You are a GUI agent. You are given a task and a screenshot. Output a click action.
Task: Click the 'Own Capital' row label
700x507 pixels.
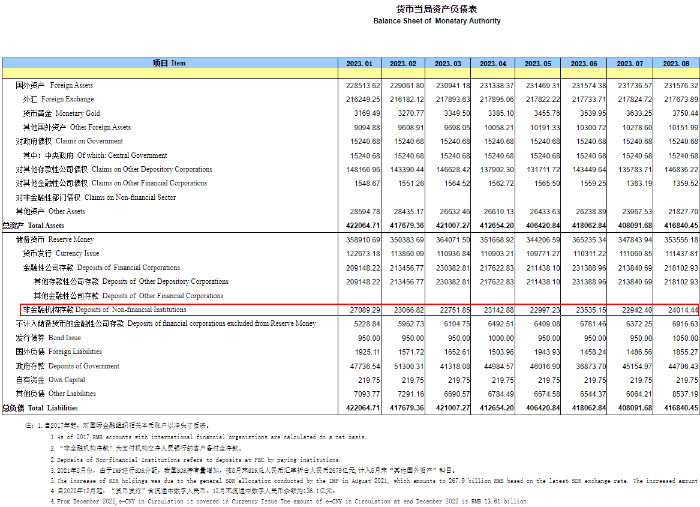tap(67, 380)
